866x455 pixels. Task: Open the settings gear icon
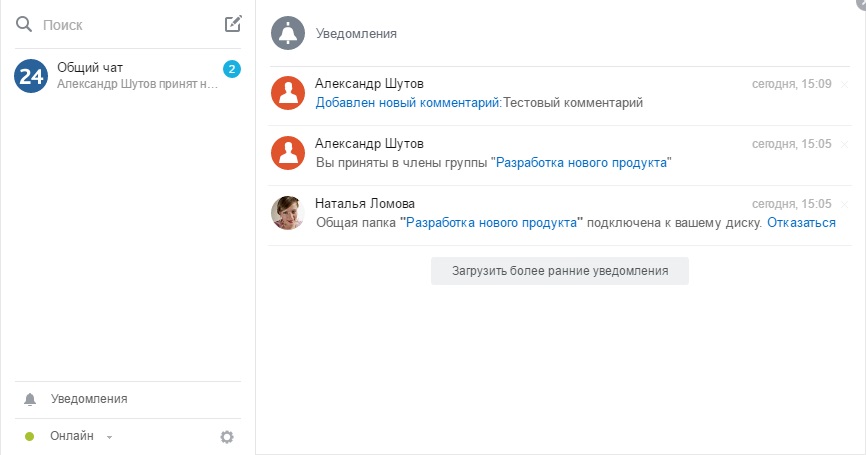click(x=227, y=436)
